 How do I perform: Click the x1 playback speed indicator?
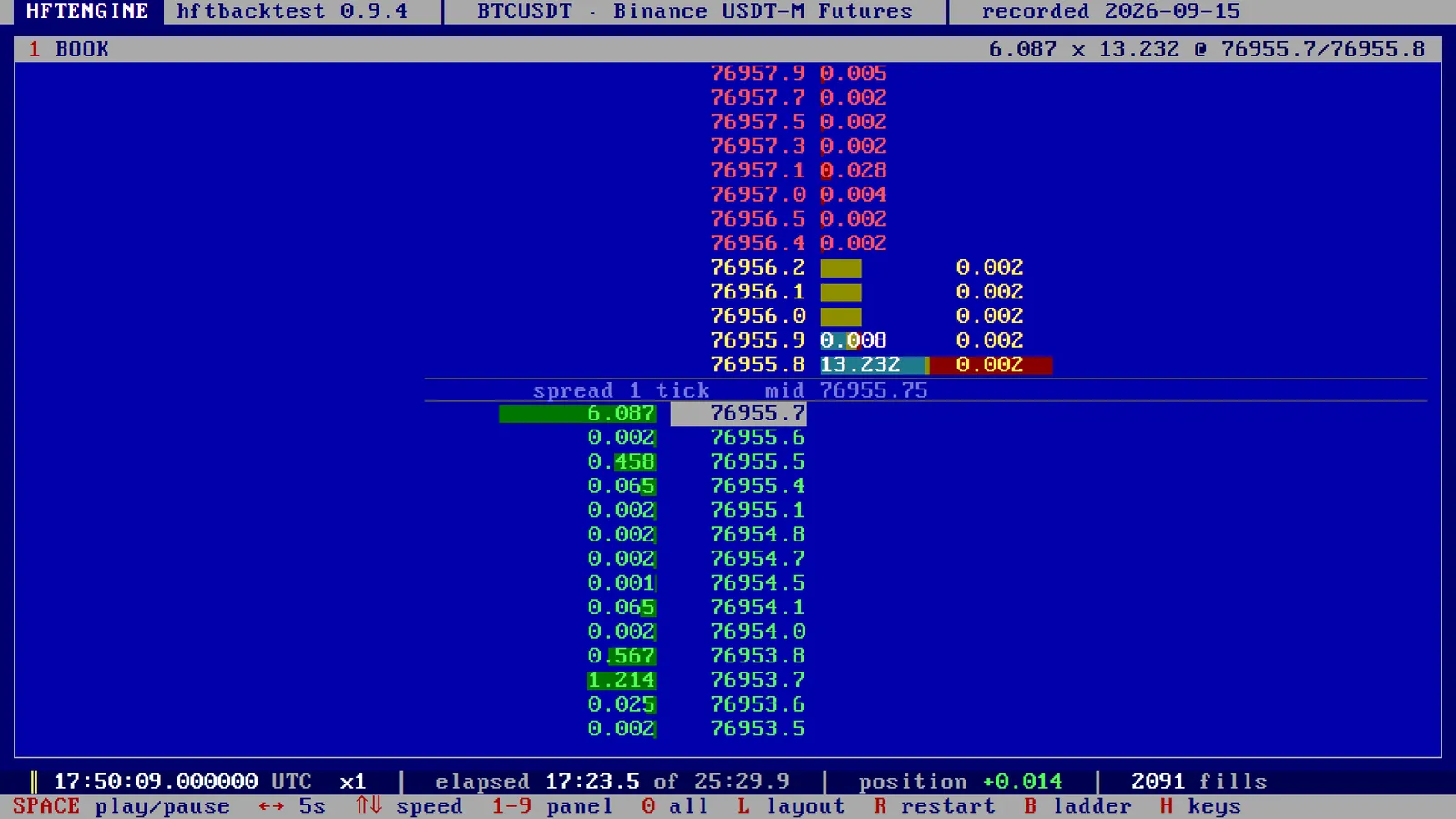pos(352,782)
